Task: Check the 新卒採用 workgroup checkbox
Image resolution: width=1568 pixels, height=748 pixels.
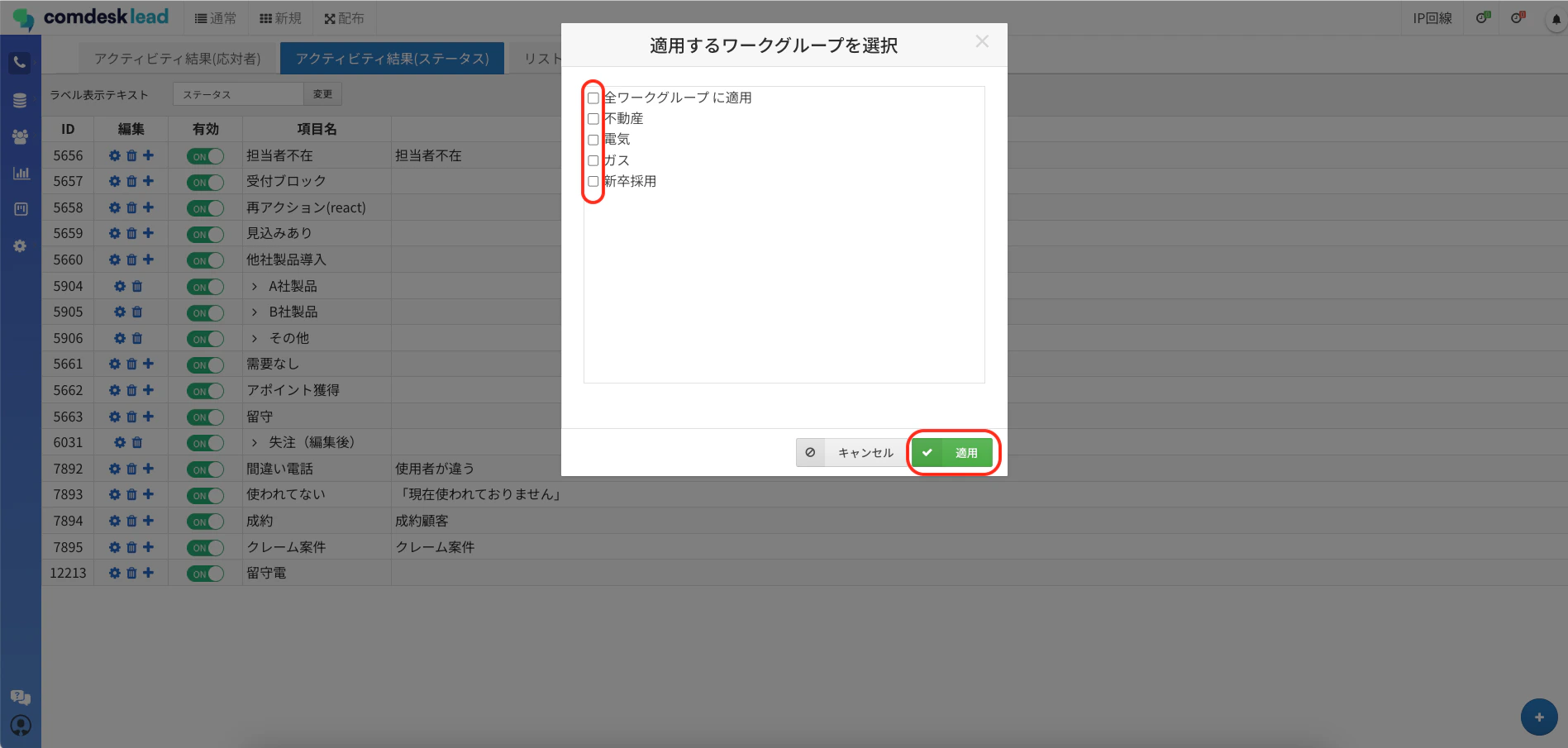Action: (x=593, y=181)
